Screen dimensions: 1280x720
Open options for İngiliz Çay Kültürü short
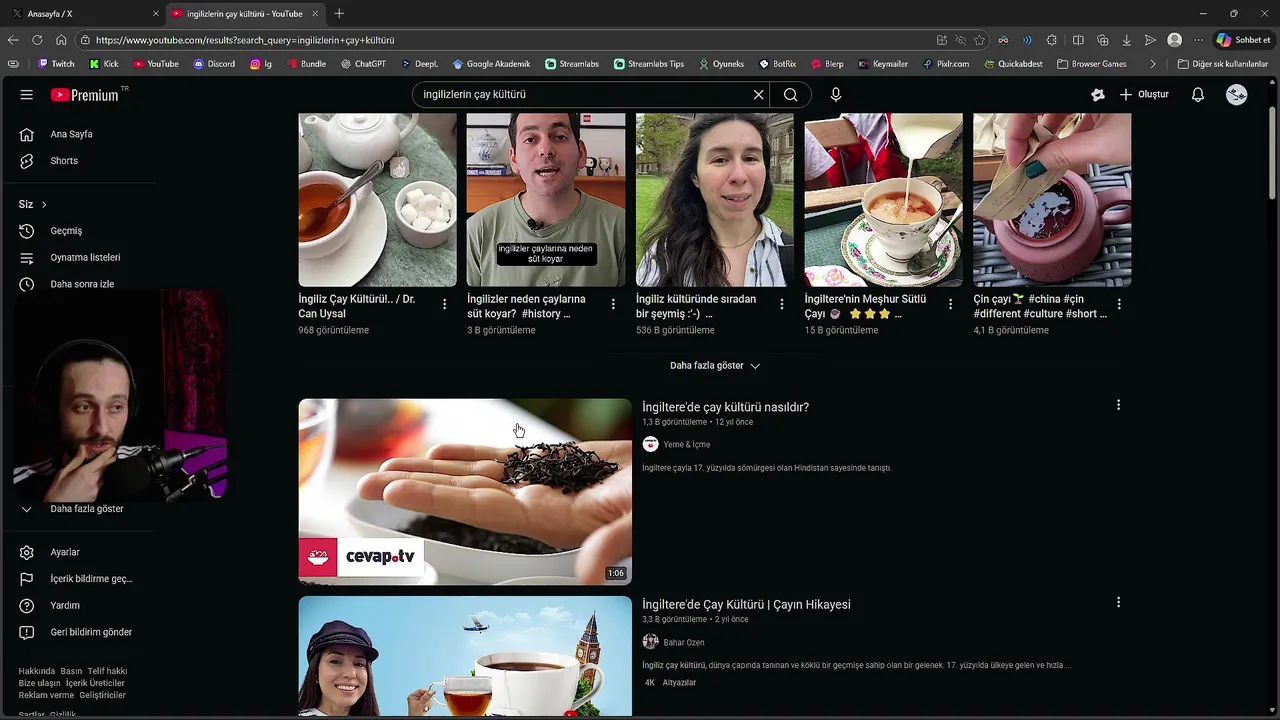[x=444, y=304]
